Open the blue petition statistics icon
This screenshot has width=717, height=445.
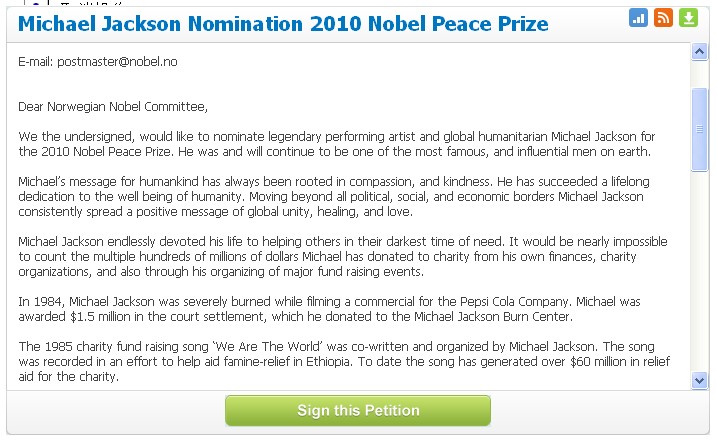click(638, 18)
